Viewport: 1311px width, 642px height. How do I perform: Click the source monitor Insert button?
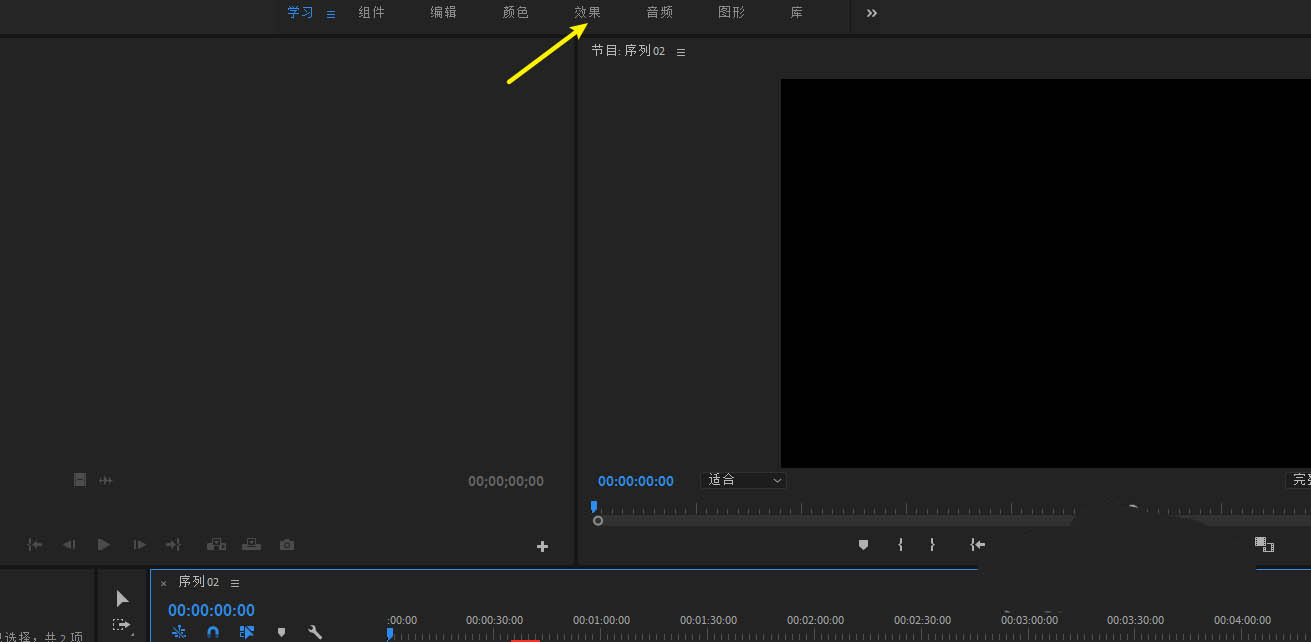(x=216, y=545)
